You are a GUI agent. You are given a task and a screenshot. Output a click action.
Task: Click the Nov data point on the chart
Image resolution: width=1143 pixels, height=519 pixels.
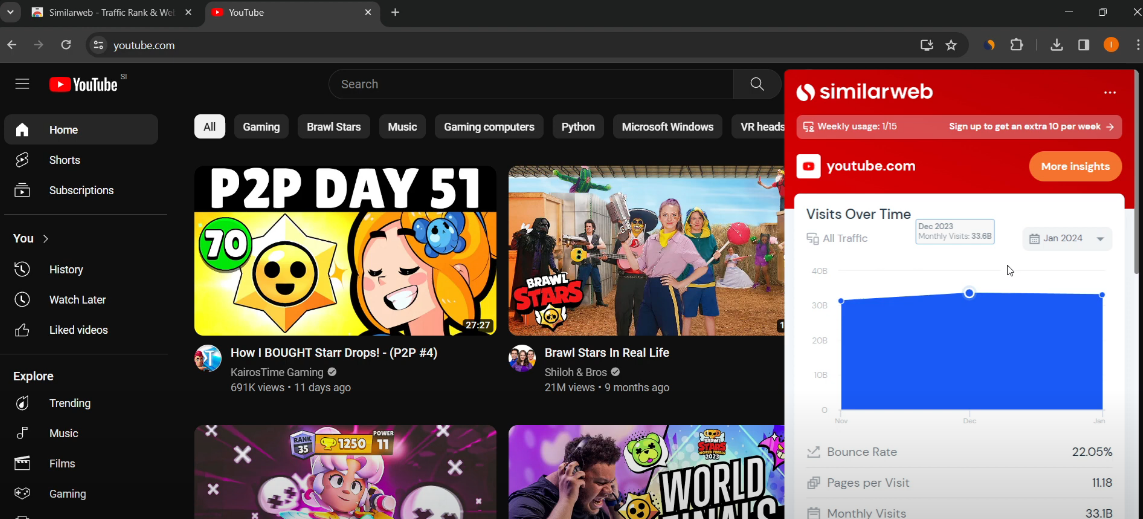(x=841, y=301)
